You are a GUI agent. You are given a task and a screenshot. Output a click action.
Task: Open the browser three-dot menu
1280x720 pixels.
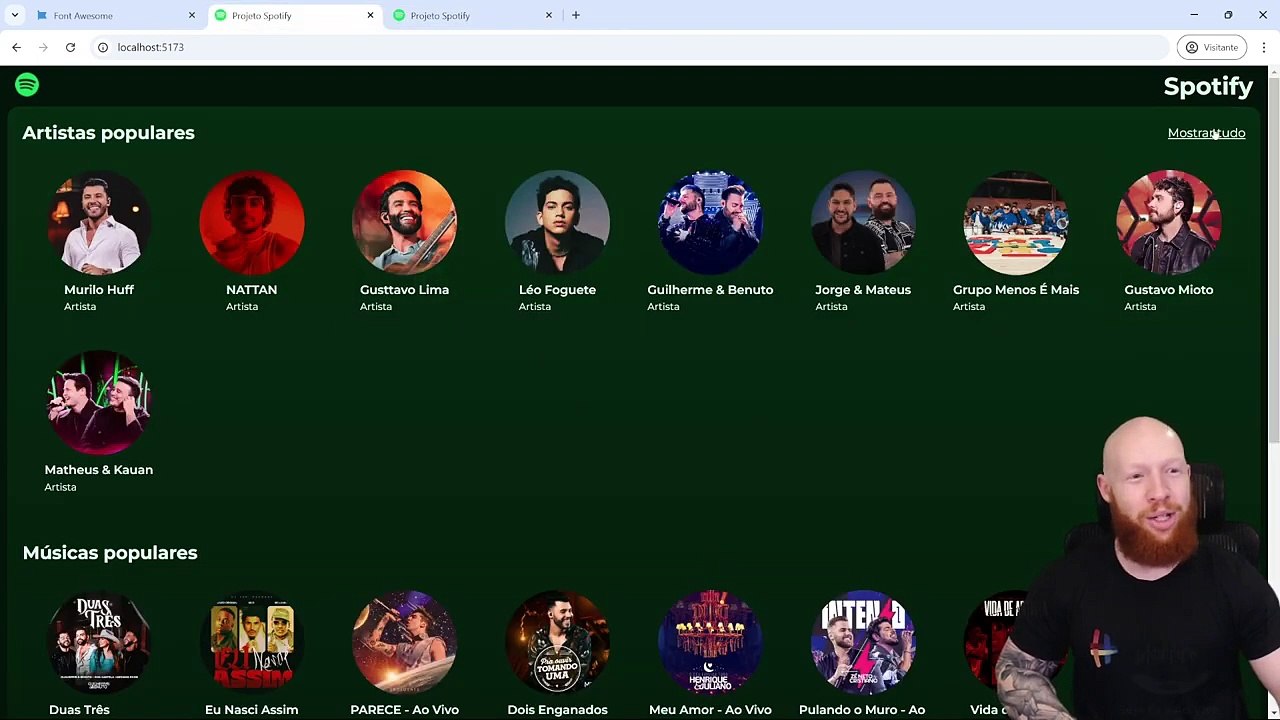pyautogui.click(x=1264, y=47)
